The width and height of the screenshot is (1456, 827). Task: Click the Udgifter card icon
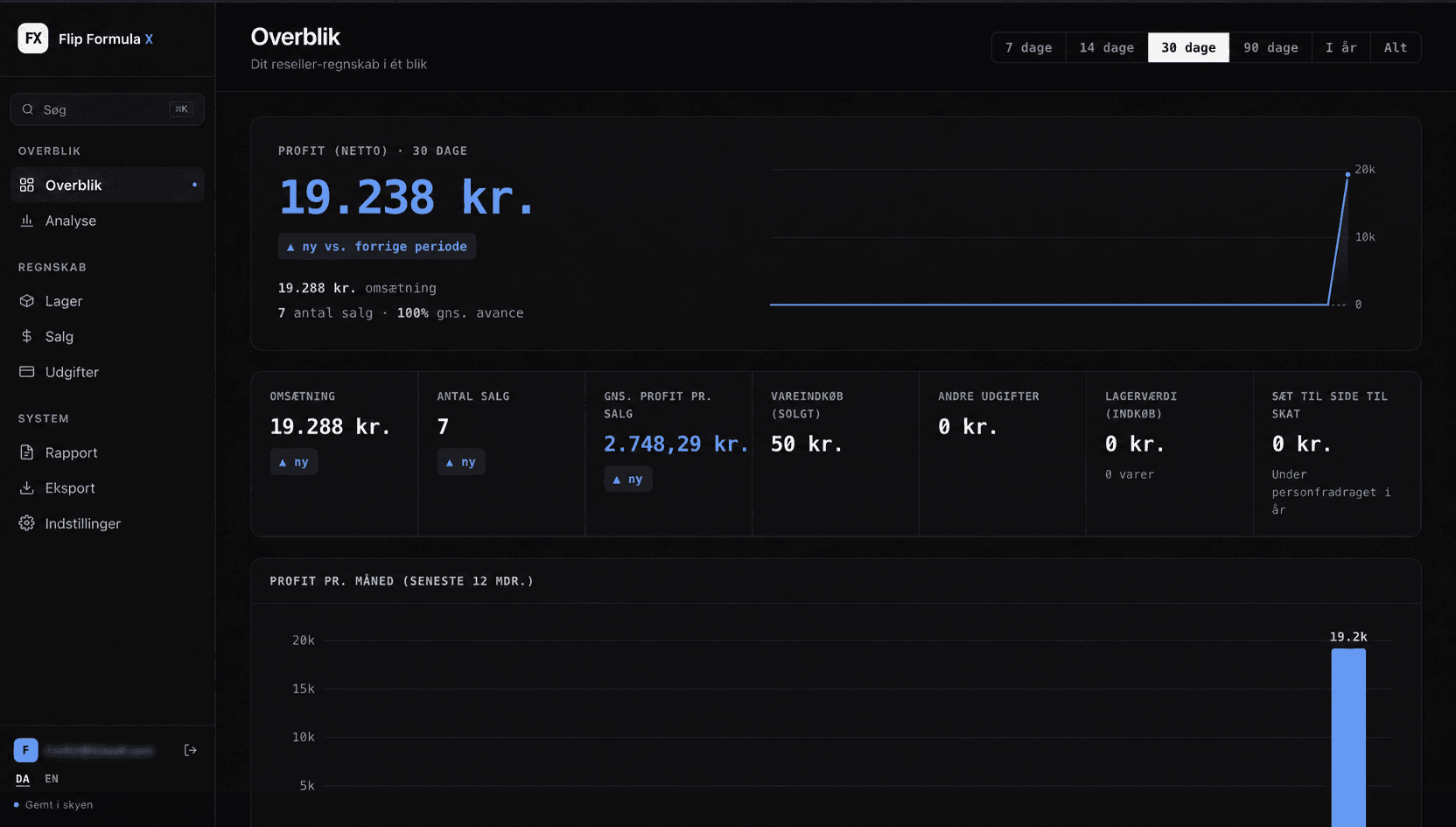(27, 372)
